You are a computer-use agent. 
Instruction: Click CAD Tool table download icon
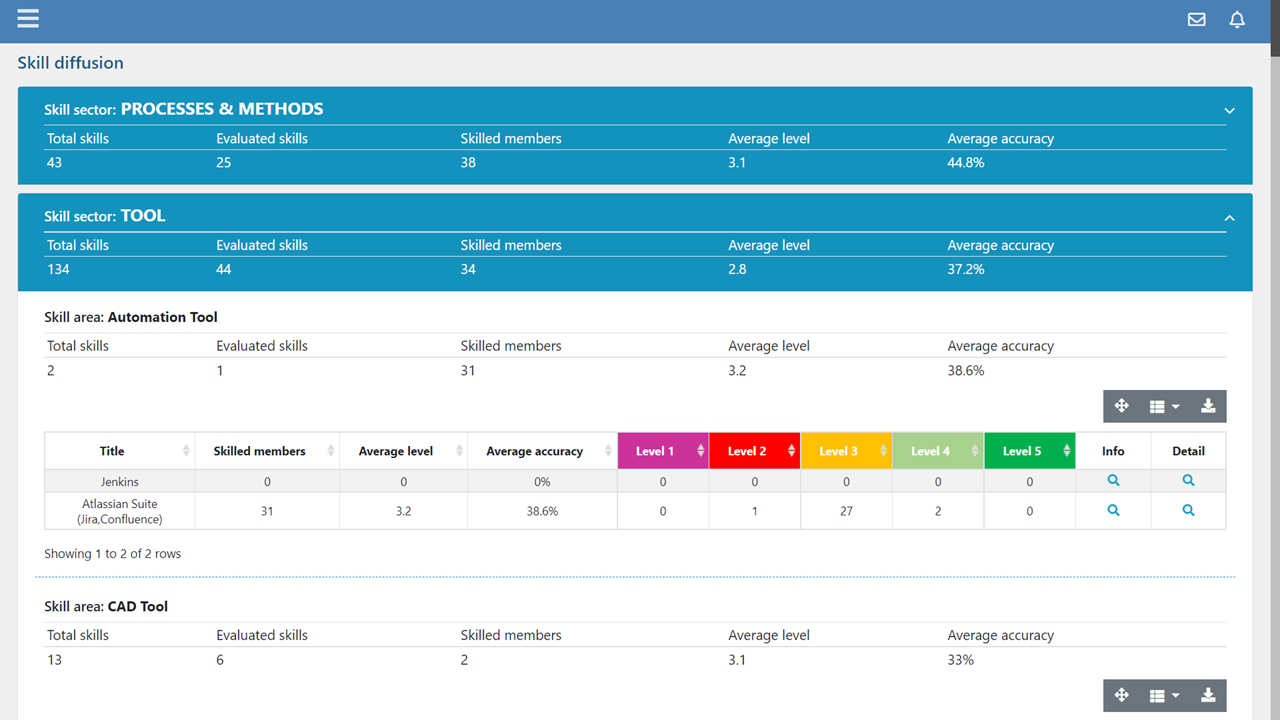point(1208,696)
